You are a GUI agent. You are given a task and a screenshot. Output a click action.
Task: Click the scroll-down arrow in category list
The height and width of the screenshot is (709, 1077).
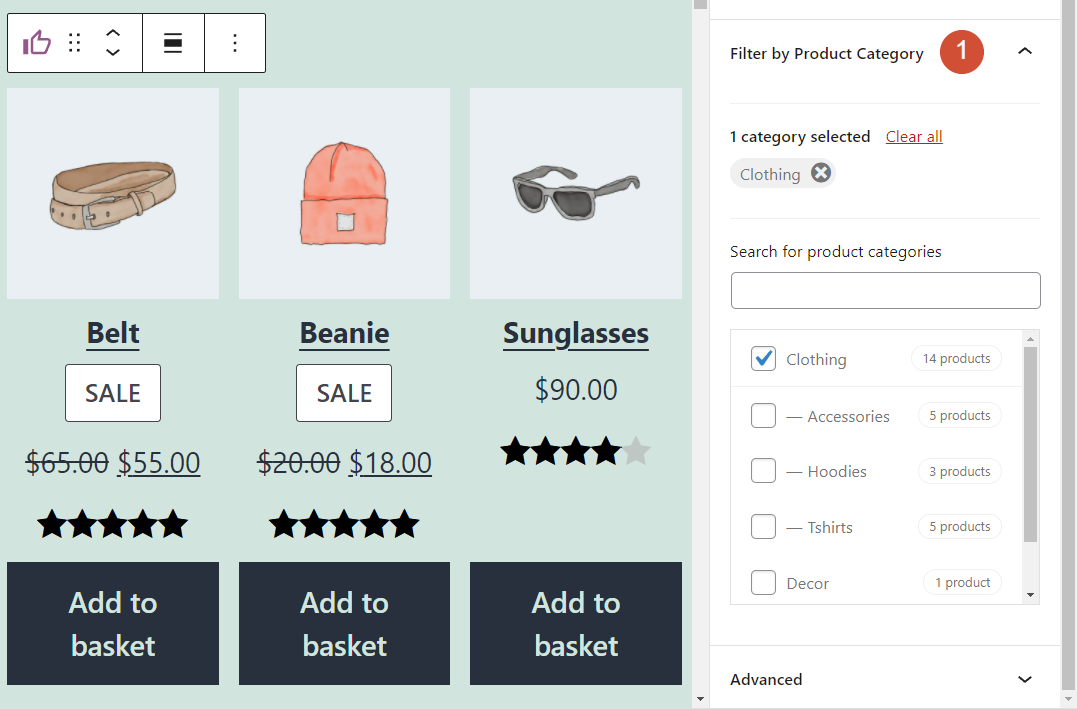point(1030,593)
